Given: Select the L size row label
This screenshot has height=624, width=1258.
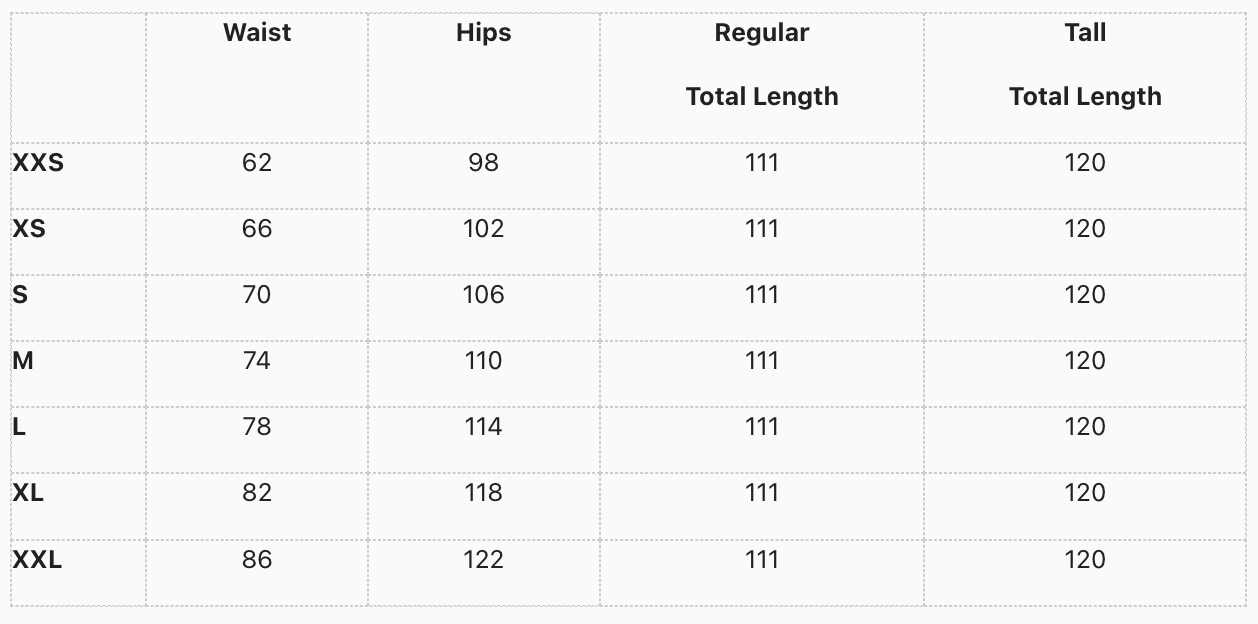Looking at the screenshot, I should [19, 427].
